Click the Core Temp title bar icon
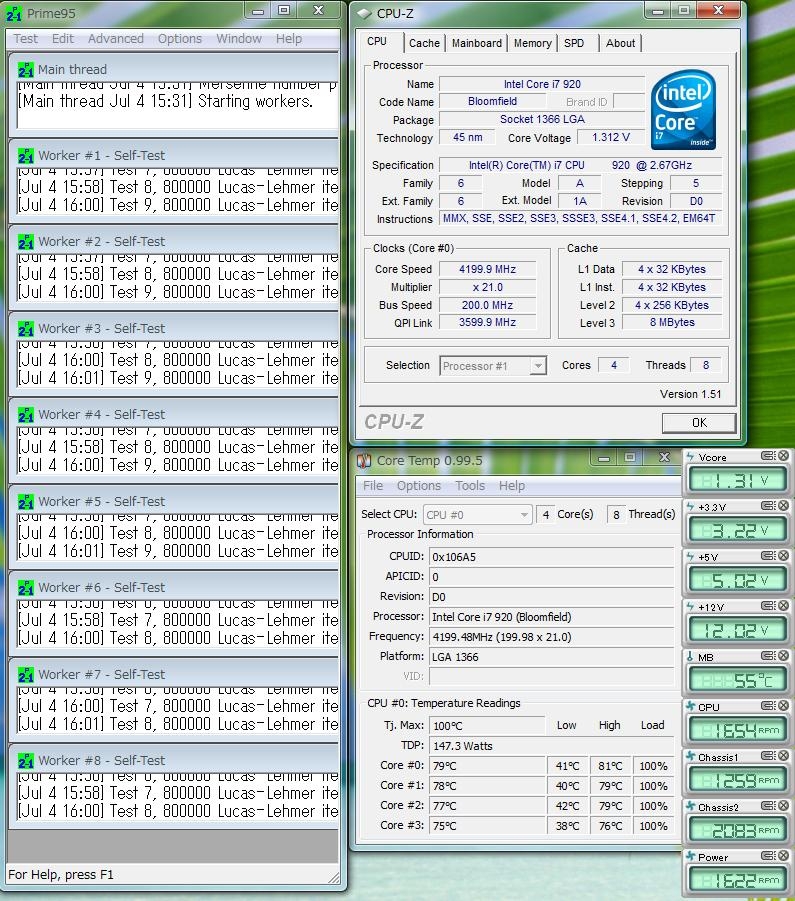This screenshot has width=795, height=901. 364,460
